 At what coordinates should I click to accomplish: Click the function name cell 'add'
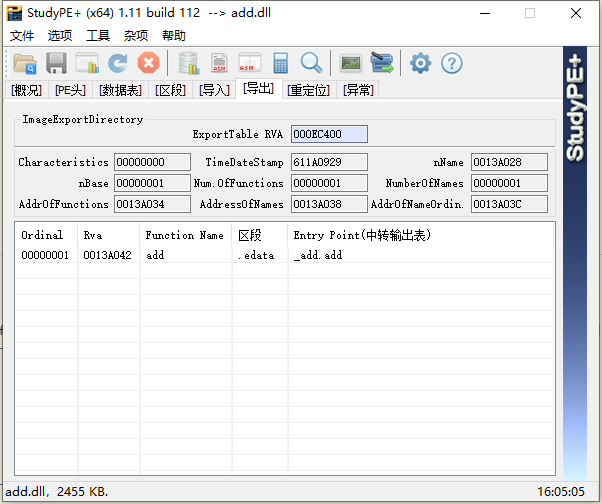click(155, 255)
